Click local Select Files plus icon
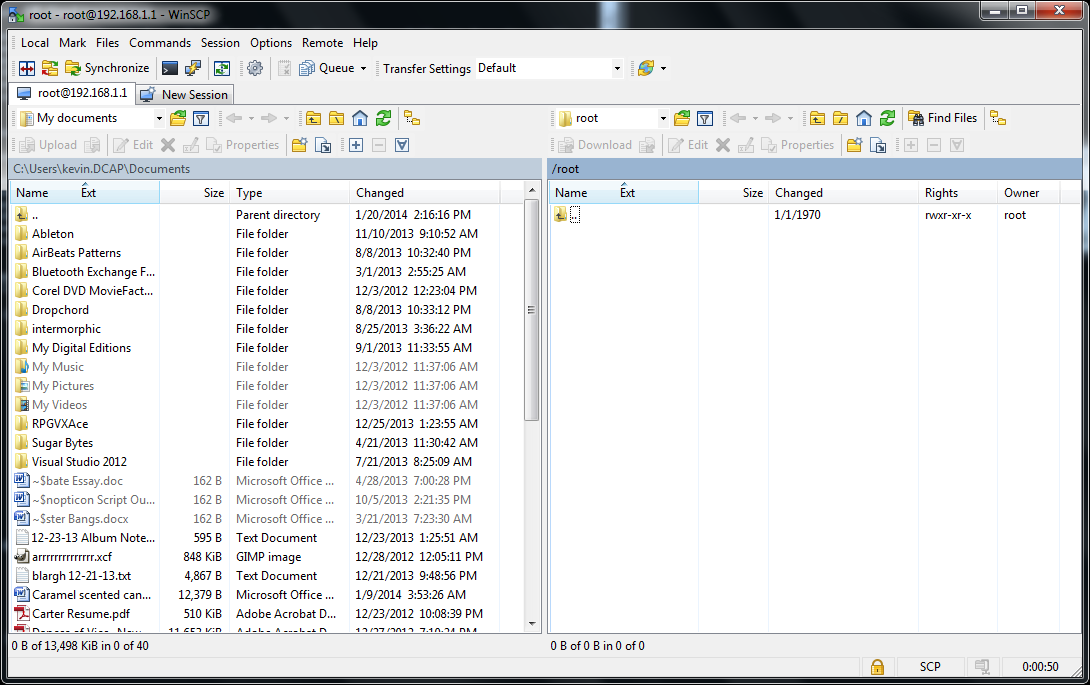The width and height of the screenshot is (1090, 685). click(356, 145)
